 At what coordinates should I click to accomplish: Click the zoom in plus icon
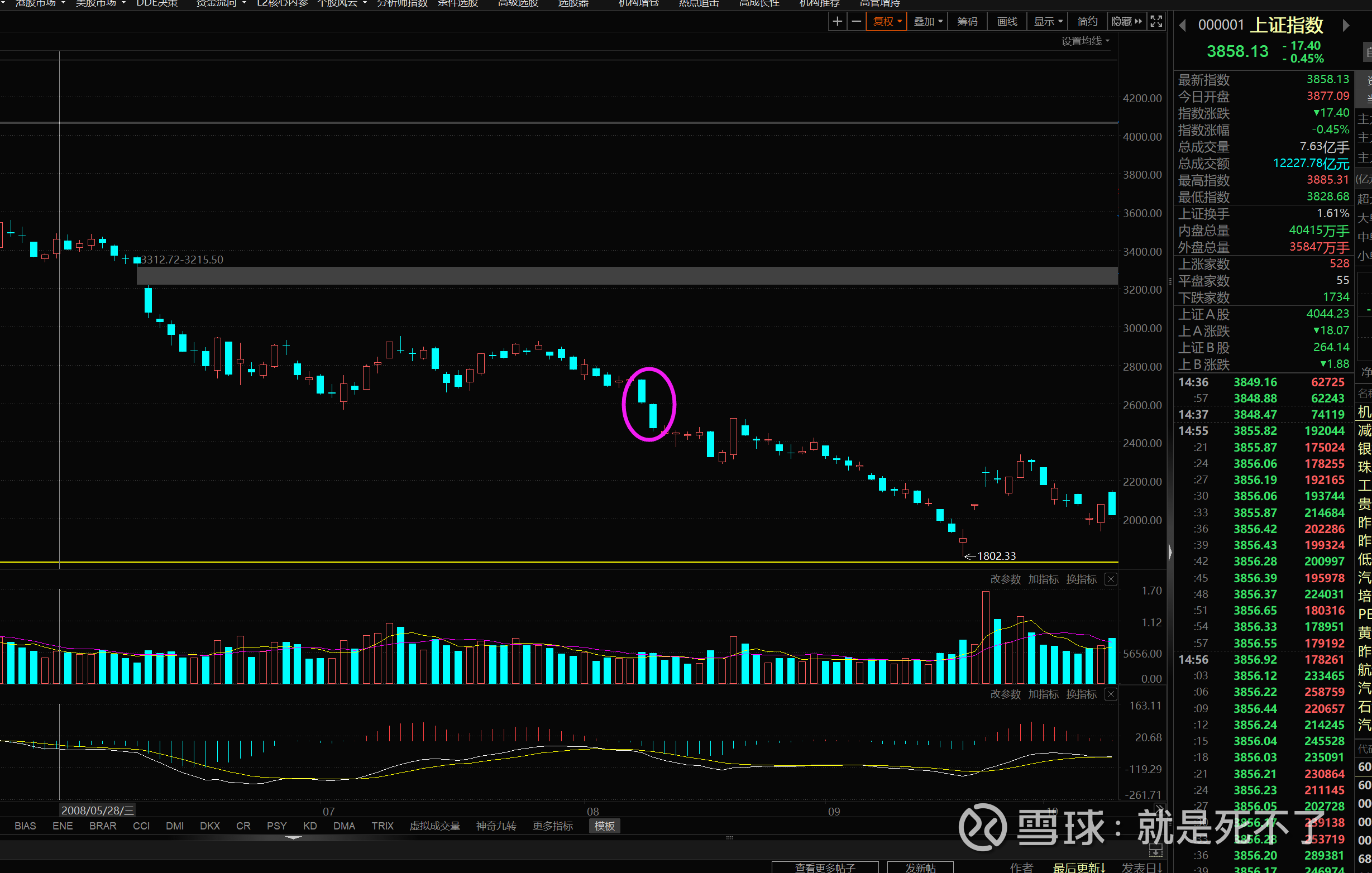pyautogui.click(x=837, y=22)
